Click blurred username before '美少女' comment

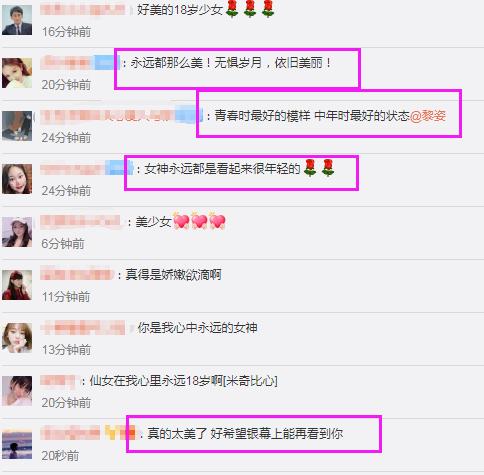pos(80,221)
